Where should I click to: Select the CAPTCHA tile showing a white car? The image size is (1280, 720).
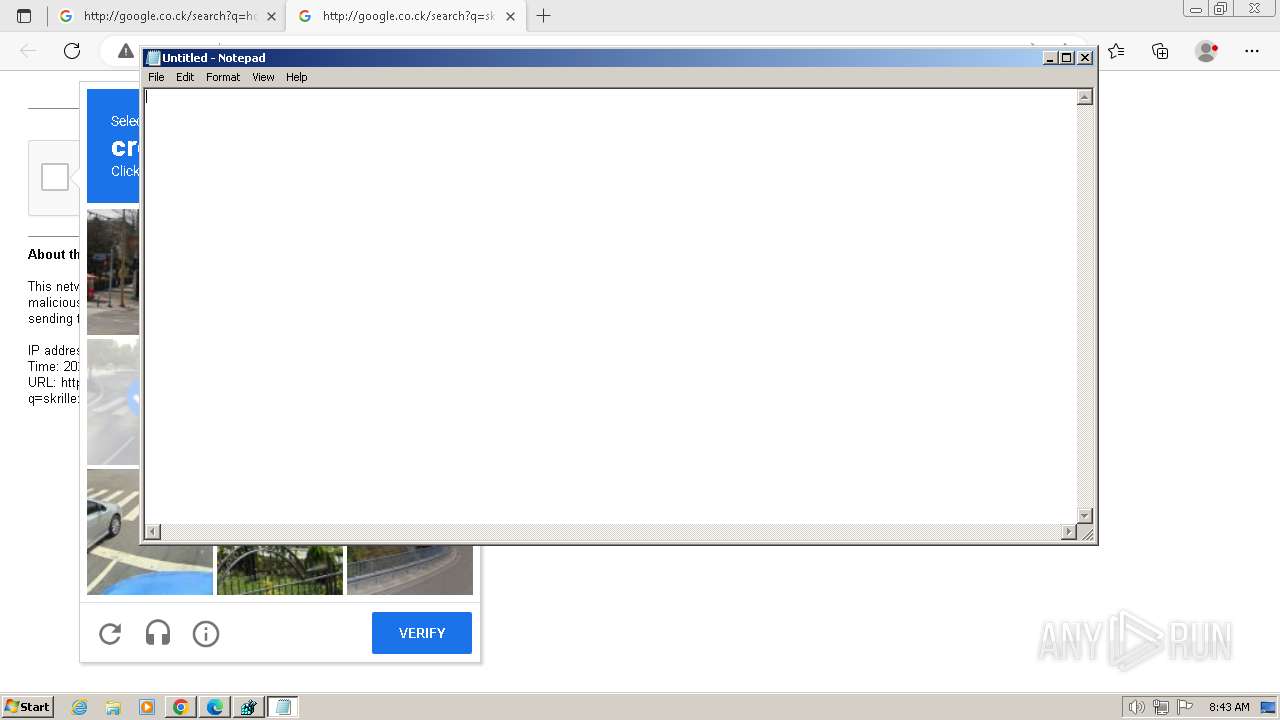(150, 570)
